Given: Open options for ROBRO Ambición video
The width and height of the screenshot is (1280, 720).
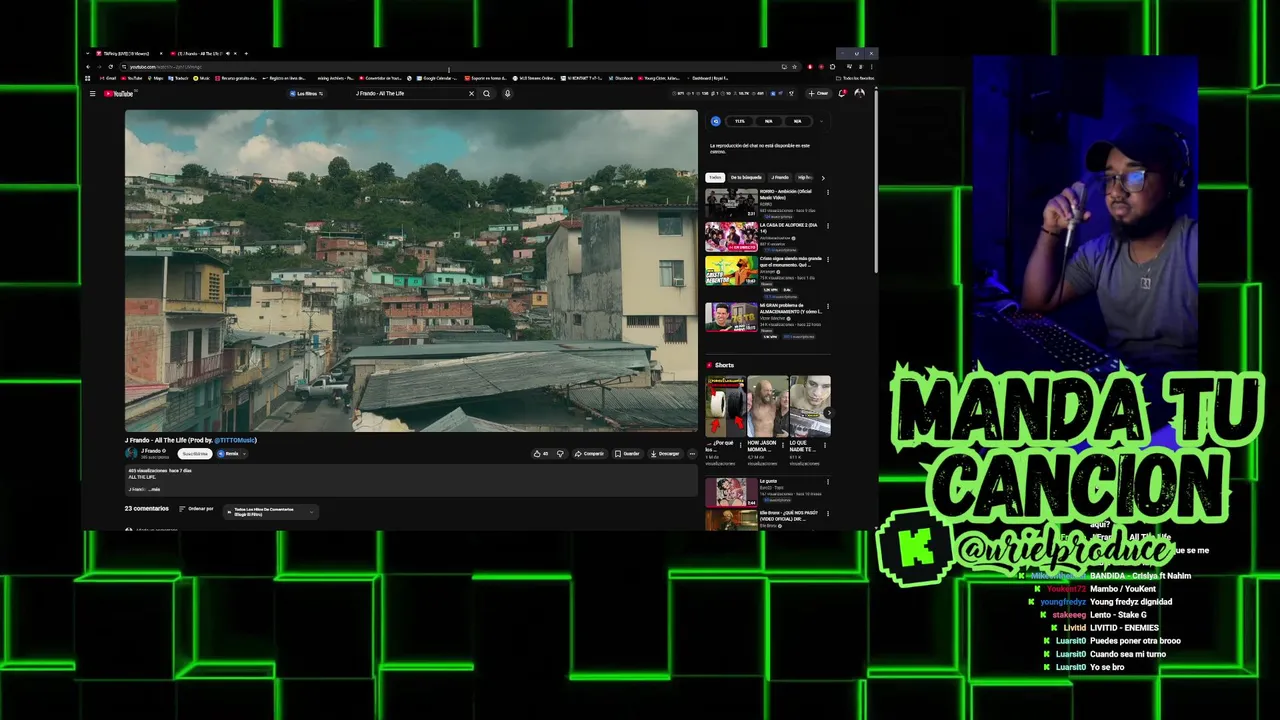Looking at the screenshot, I should point(827,192).
